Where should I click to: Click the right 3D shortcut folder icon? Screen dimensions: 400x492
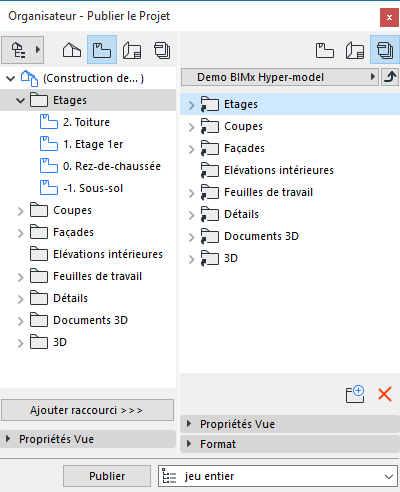point(210,258)
